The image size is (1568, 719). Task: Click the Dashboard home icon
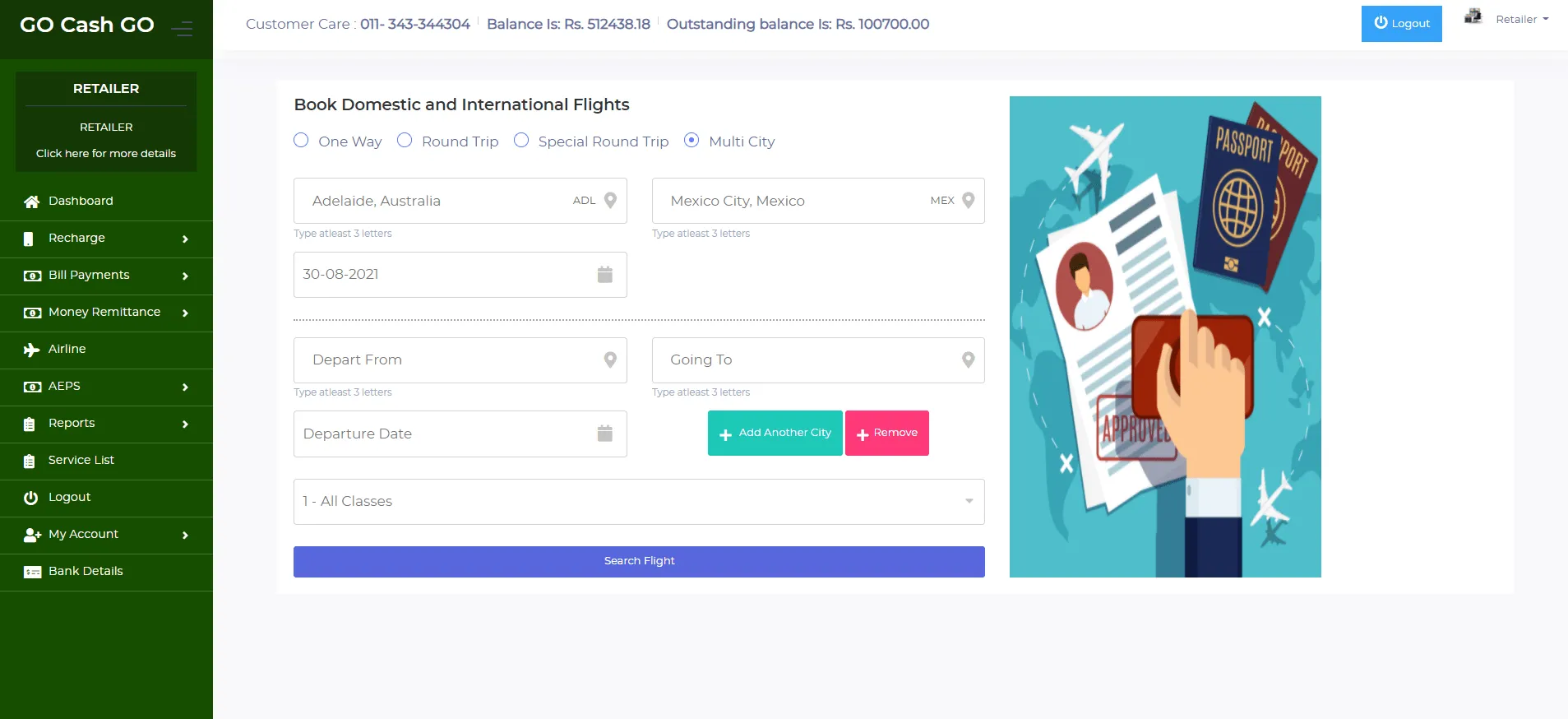(x=32, y=202)
